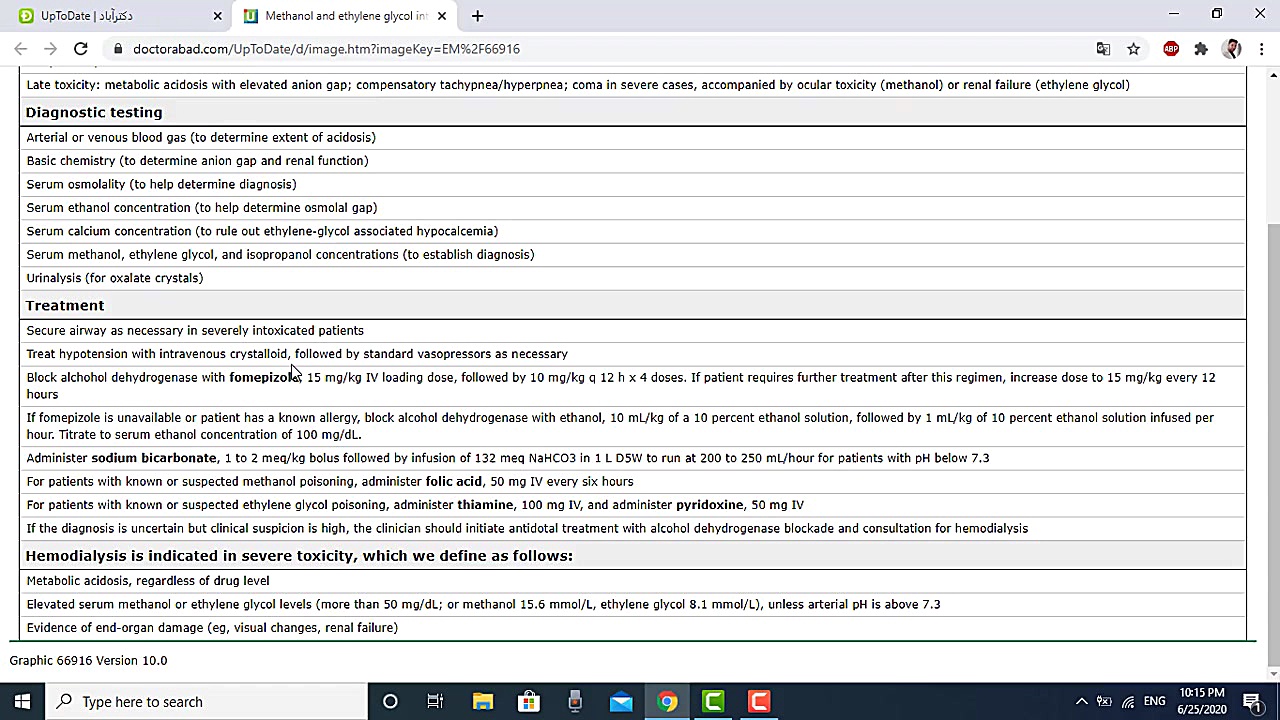This screenshot has height=720, width=1280.
Task: Go back to previous page
Action: click(x=21, y=49)
